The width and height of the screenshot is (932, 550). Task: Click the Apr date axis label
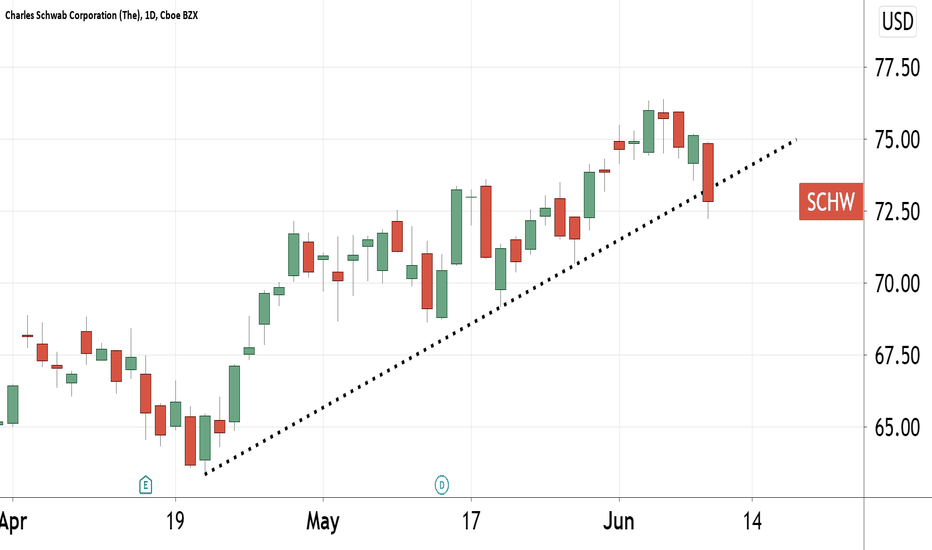coord(13,521)
